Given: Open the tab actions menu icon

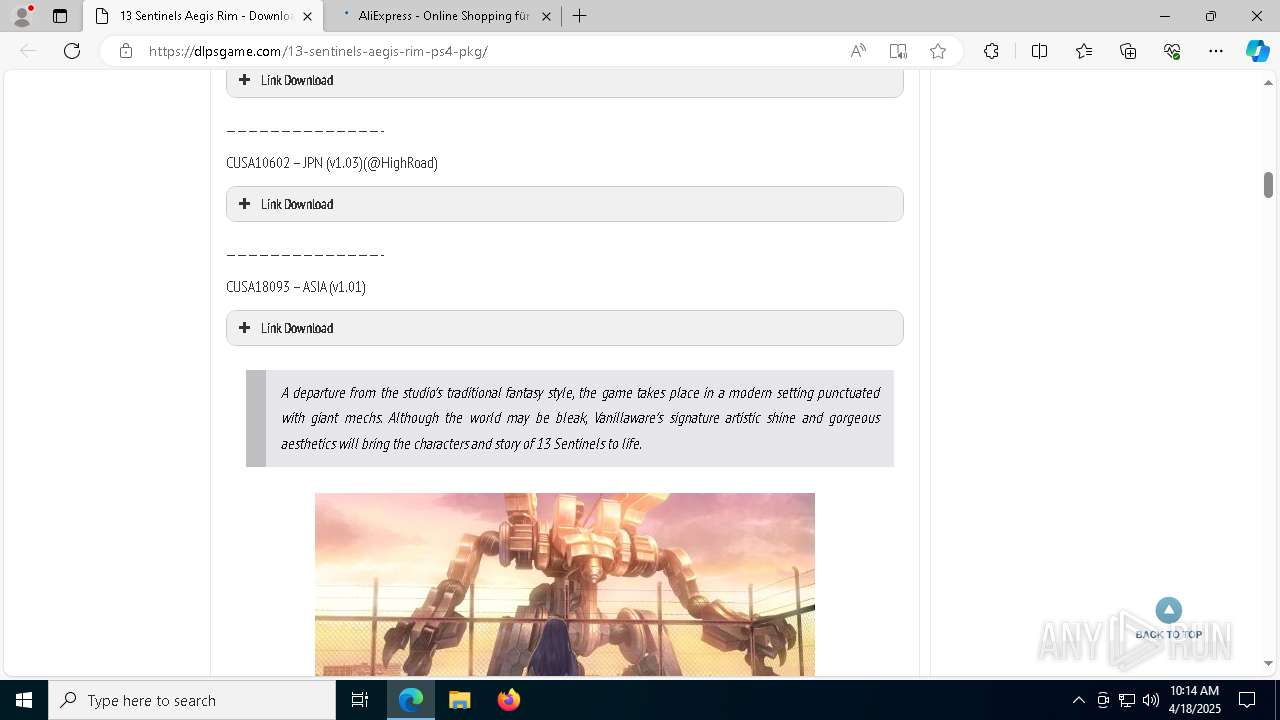Looking at the screenshot, I should point(60,16).
